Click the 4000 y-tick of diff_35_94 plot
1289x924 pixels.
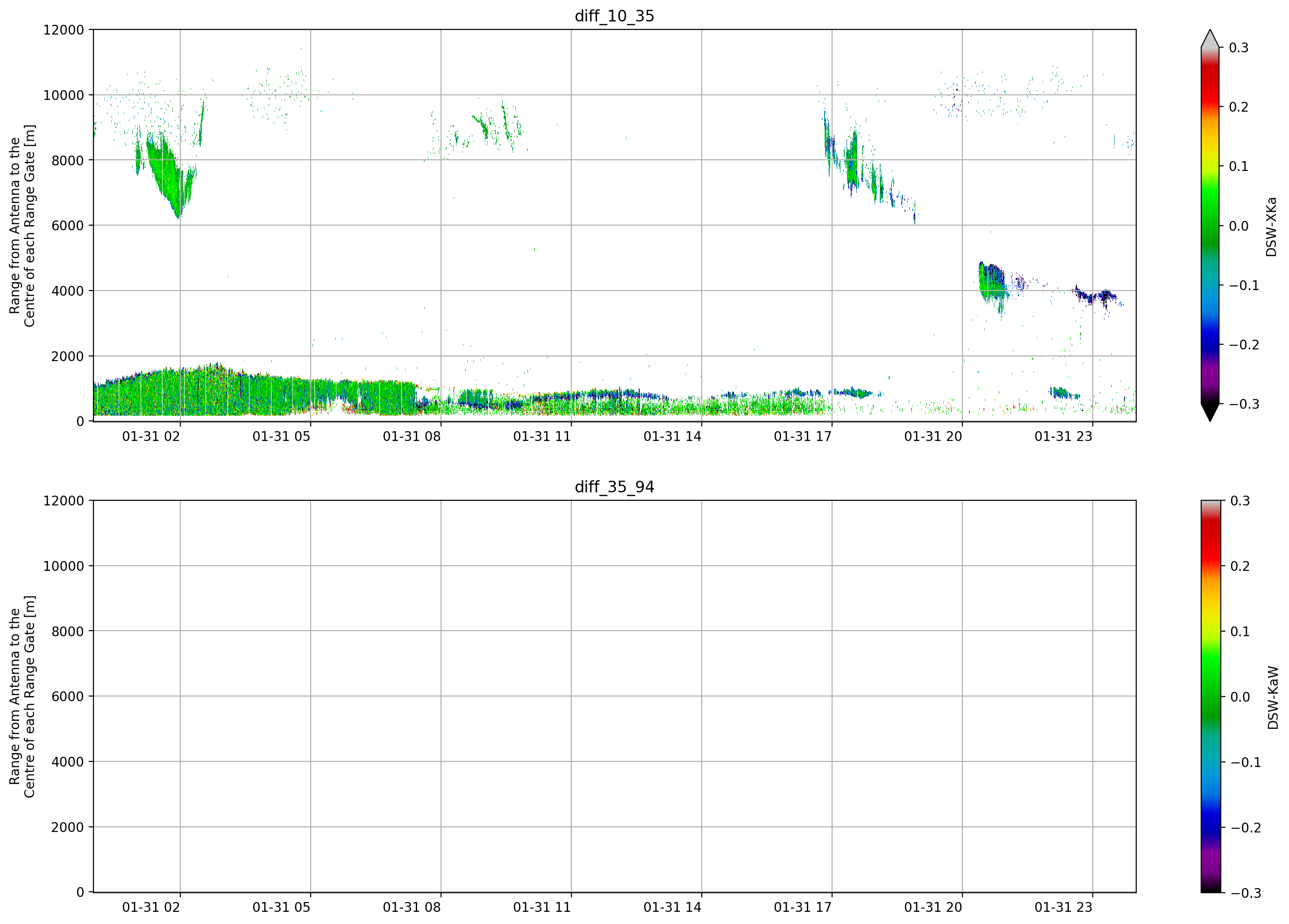tap(68, 762)
